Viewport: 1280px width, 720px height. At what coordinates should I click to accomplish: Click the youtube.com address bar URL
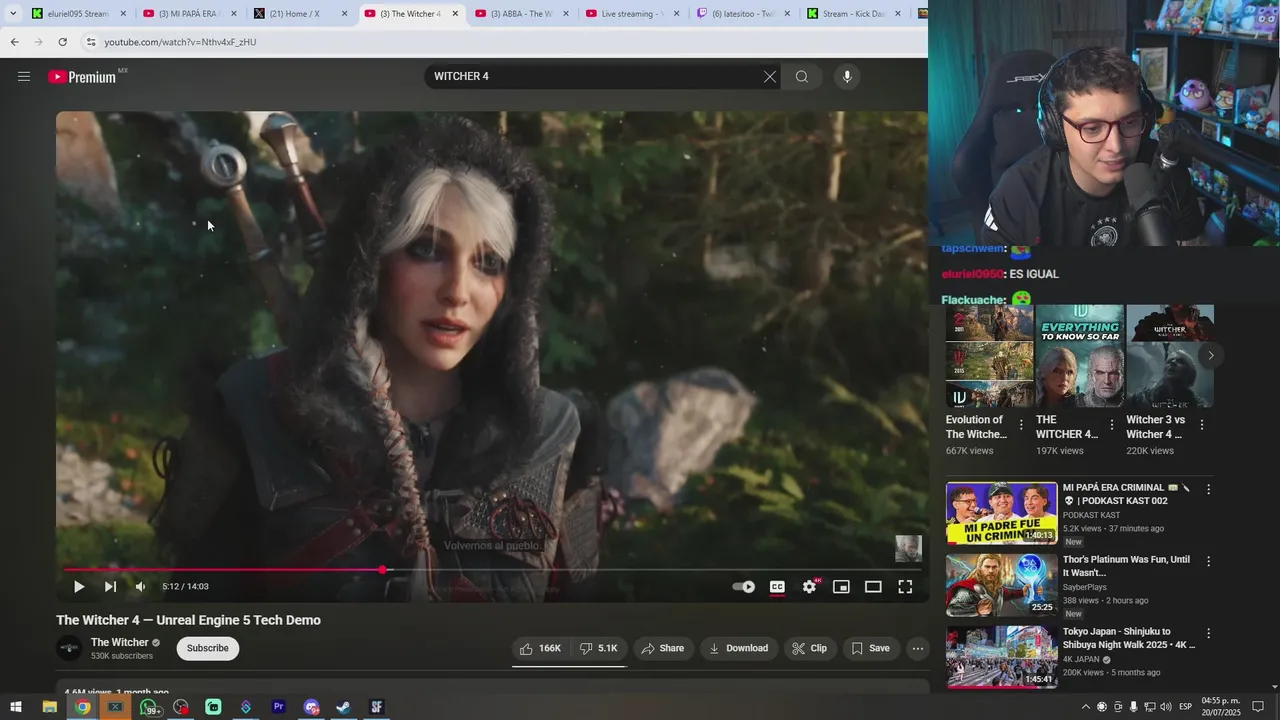180,42
